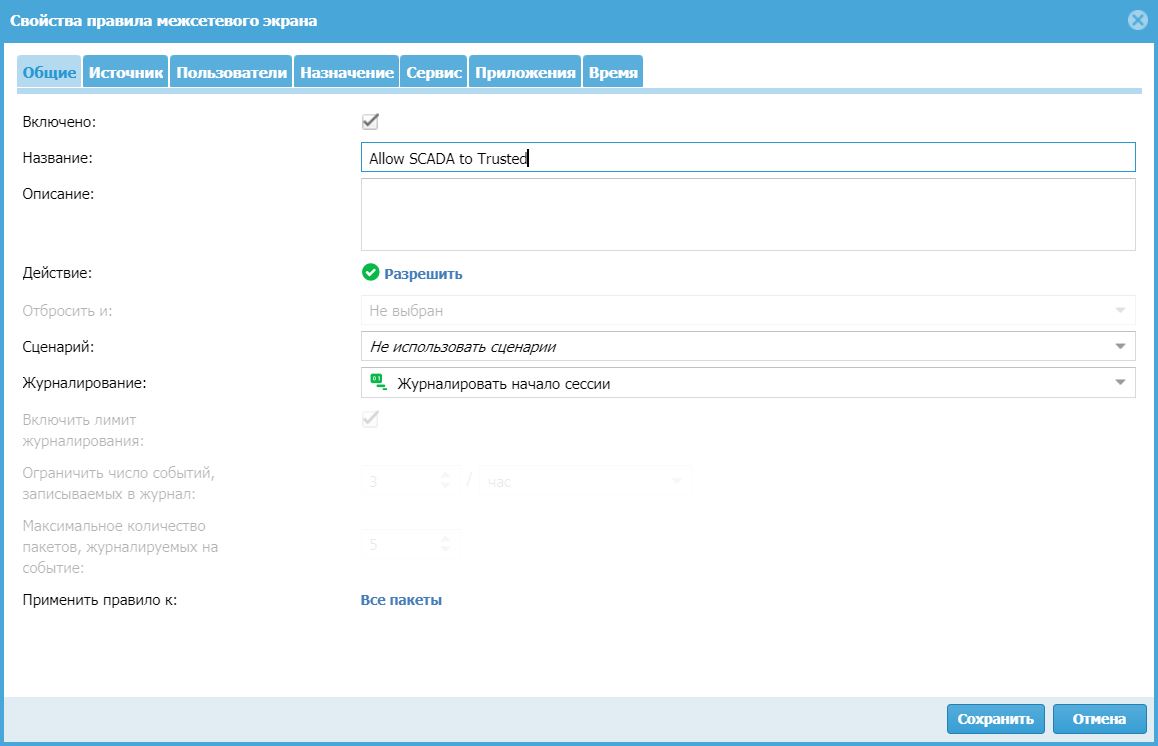Go to the Приложения tab
This screenshot has height=746, width=1158.
525,72
